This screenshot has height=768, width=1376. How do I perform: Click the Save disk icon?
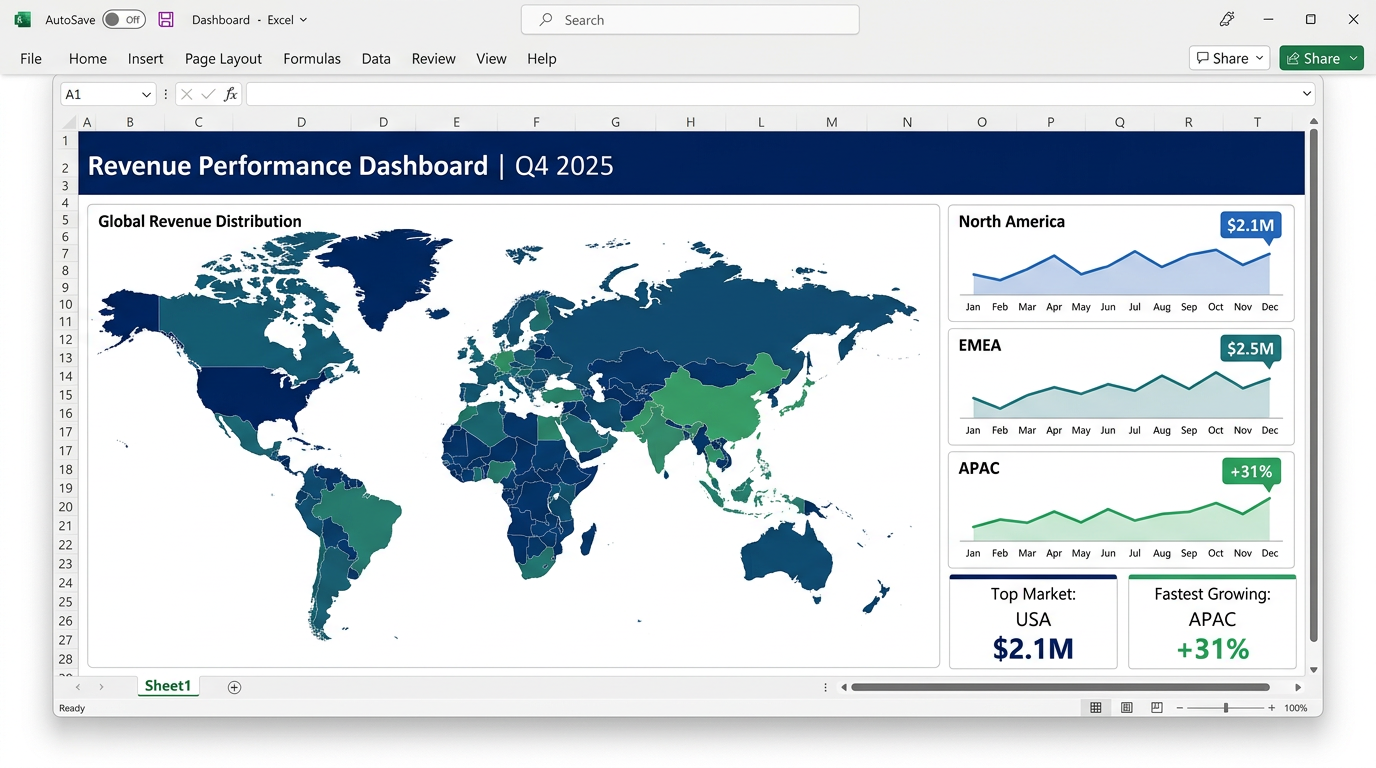click(x=166, y=20)
